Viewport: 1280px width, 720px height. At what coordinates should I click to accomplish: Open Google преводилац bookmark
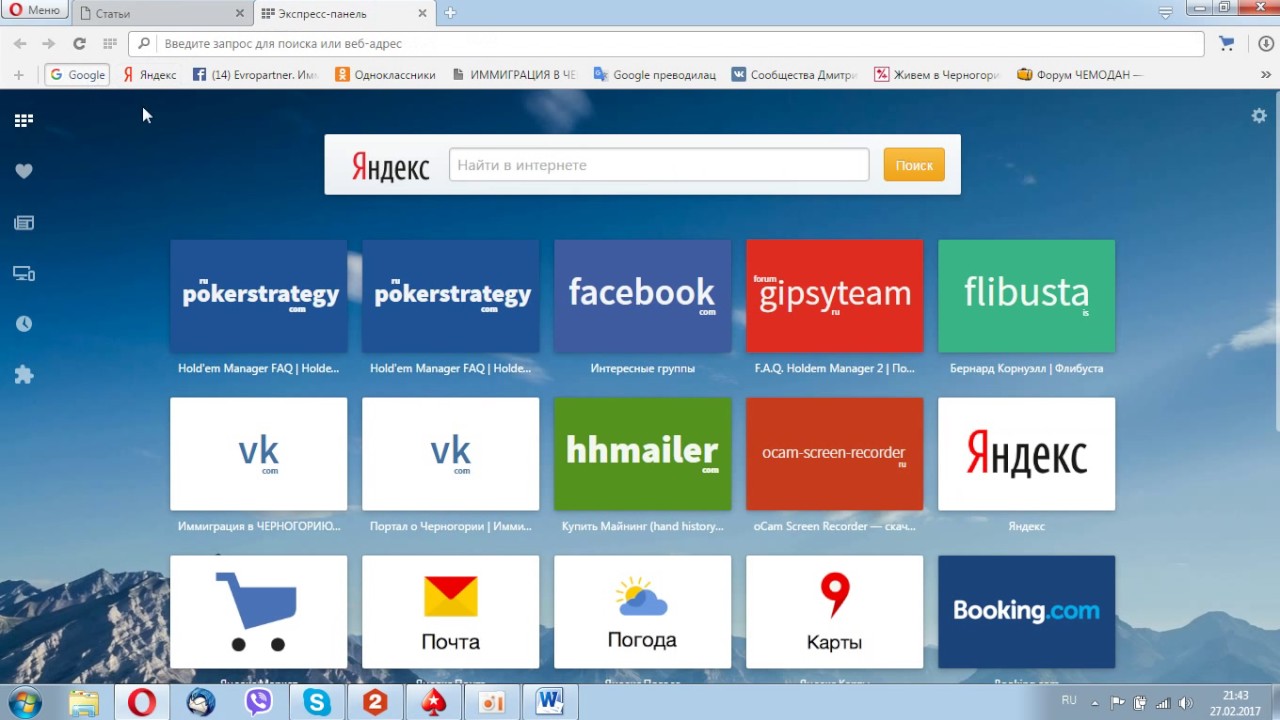tap(655, 75)
